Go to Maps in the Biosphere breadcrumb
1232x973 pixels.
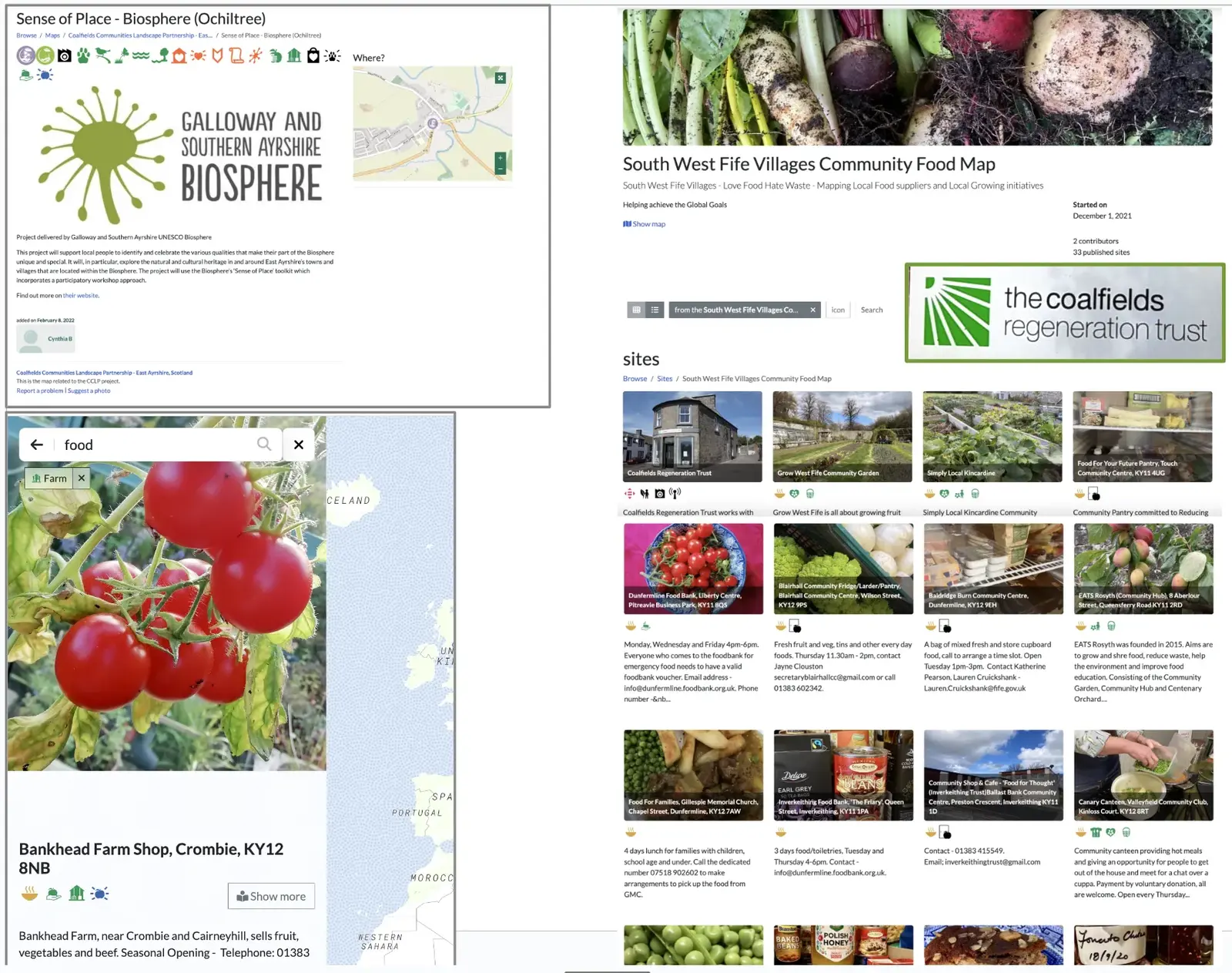[x=52, y=35]
